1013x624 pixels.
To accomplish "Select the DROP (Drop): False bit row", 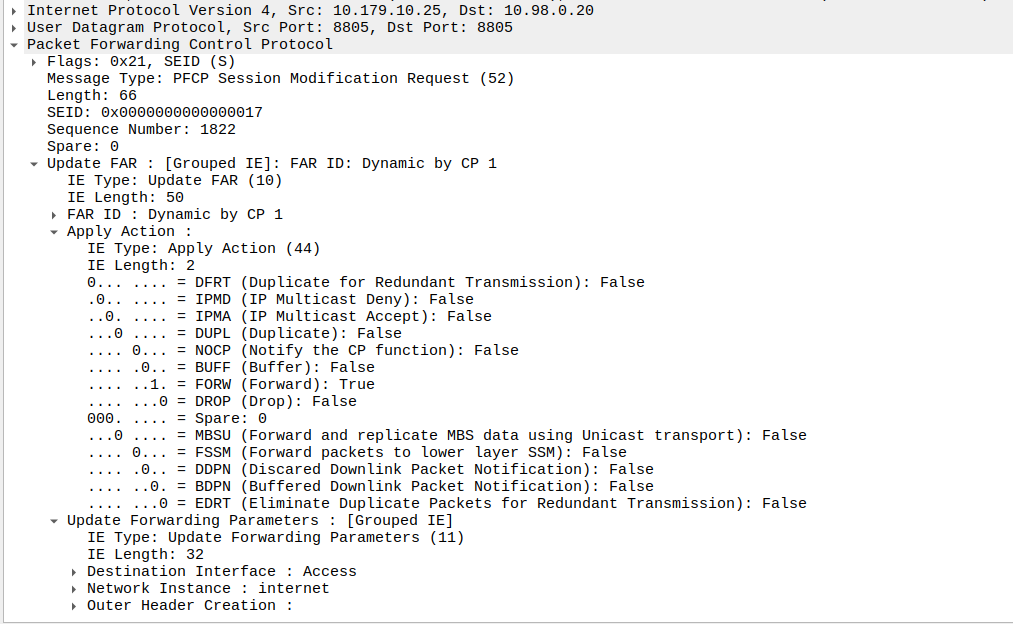I will 221,401.
